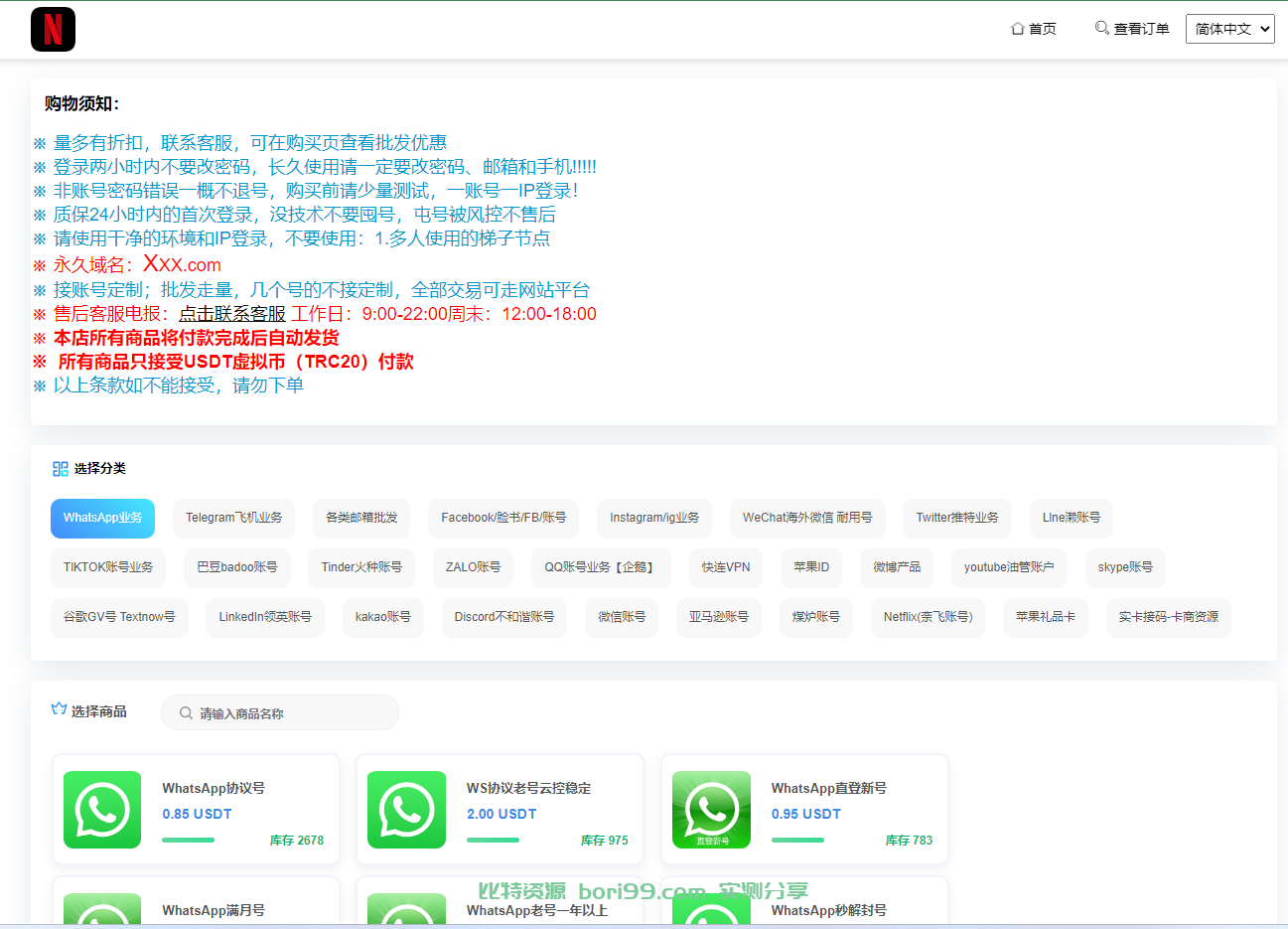Select youtube油管账户 category

point(1009,567)
